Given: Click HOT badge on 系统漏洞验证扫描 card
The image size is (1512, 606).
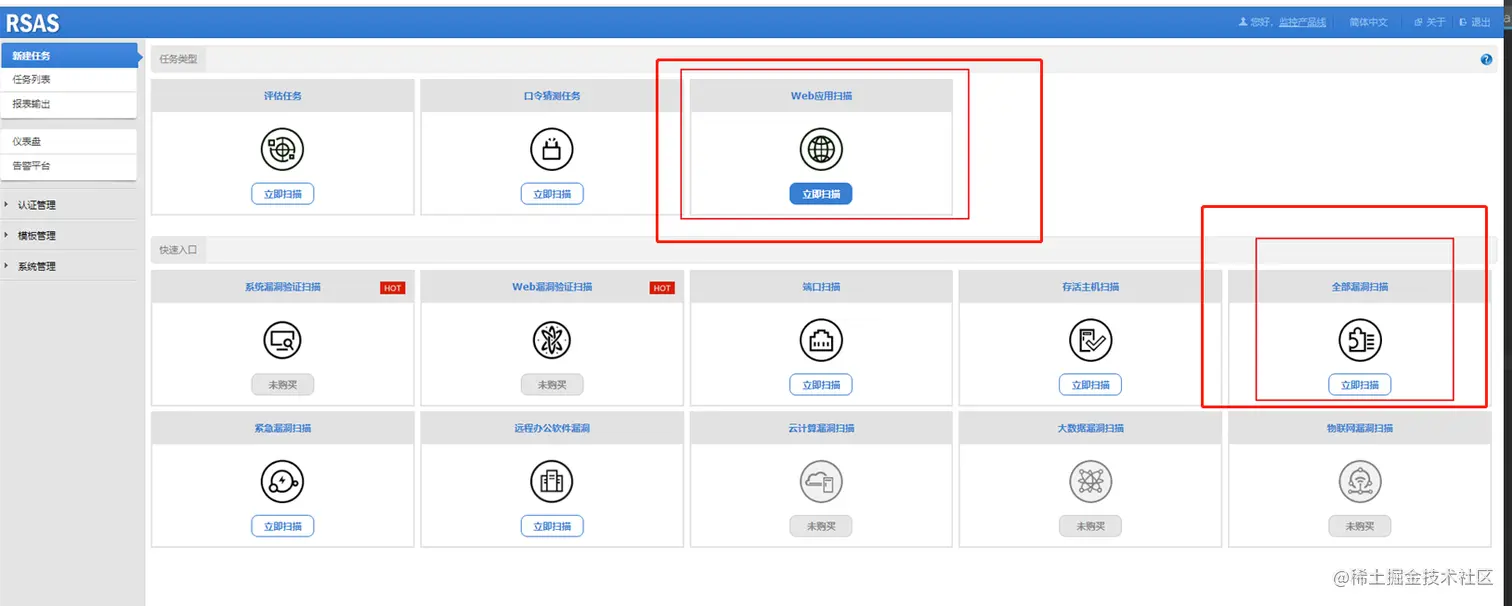Looking at the screenshot, I should point(393,288).
